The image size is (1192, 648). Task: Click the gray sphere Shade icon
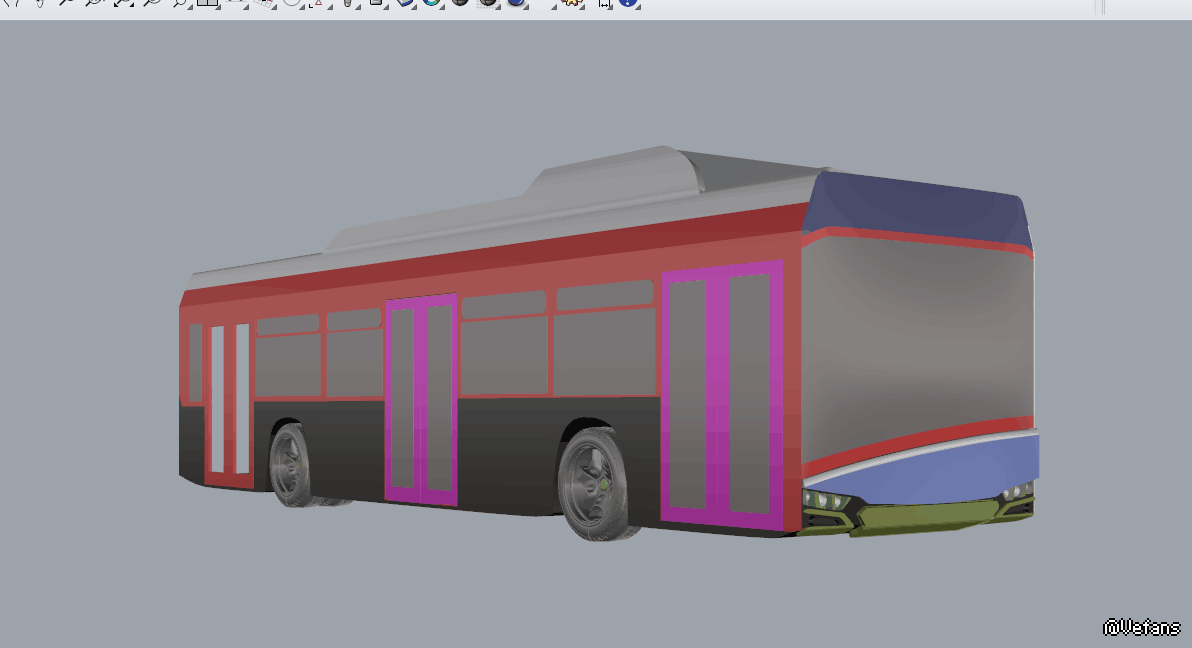click(460, 2)
